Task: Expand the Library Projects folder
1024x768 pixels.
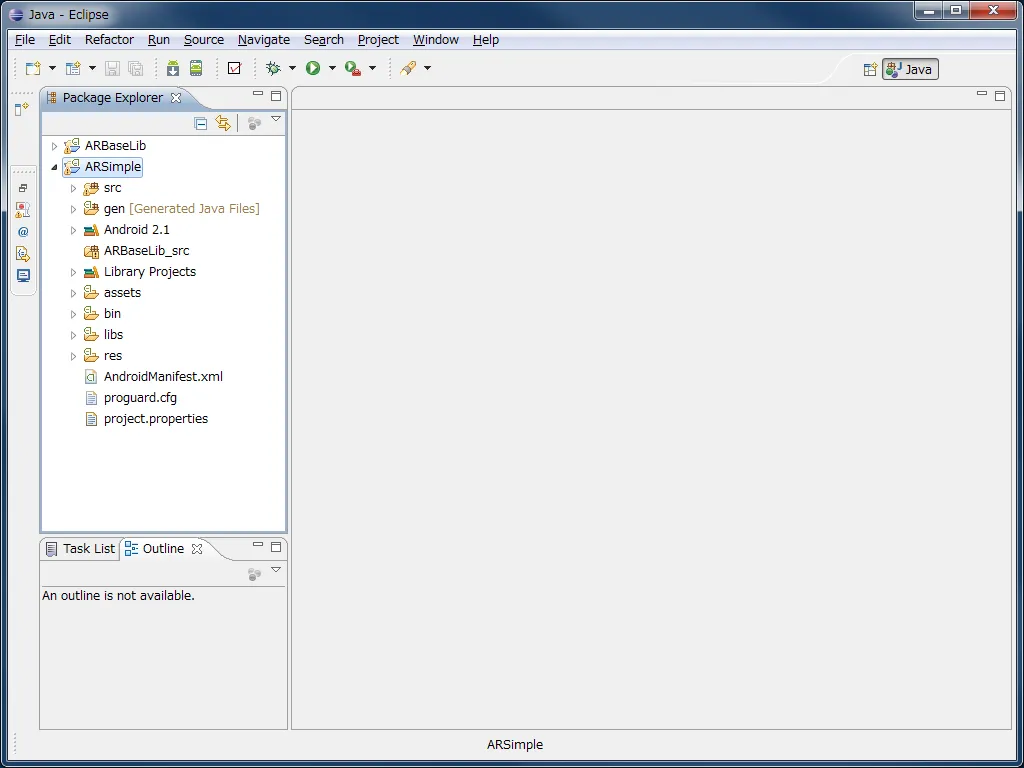Action: [x=74, y=272]
